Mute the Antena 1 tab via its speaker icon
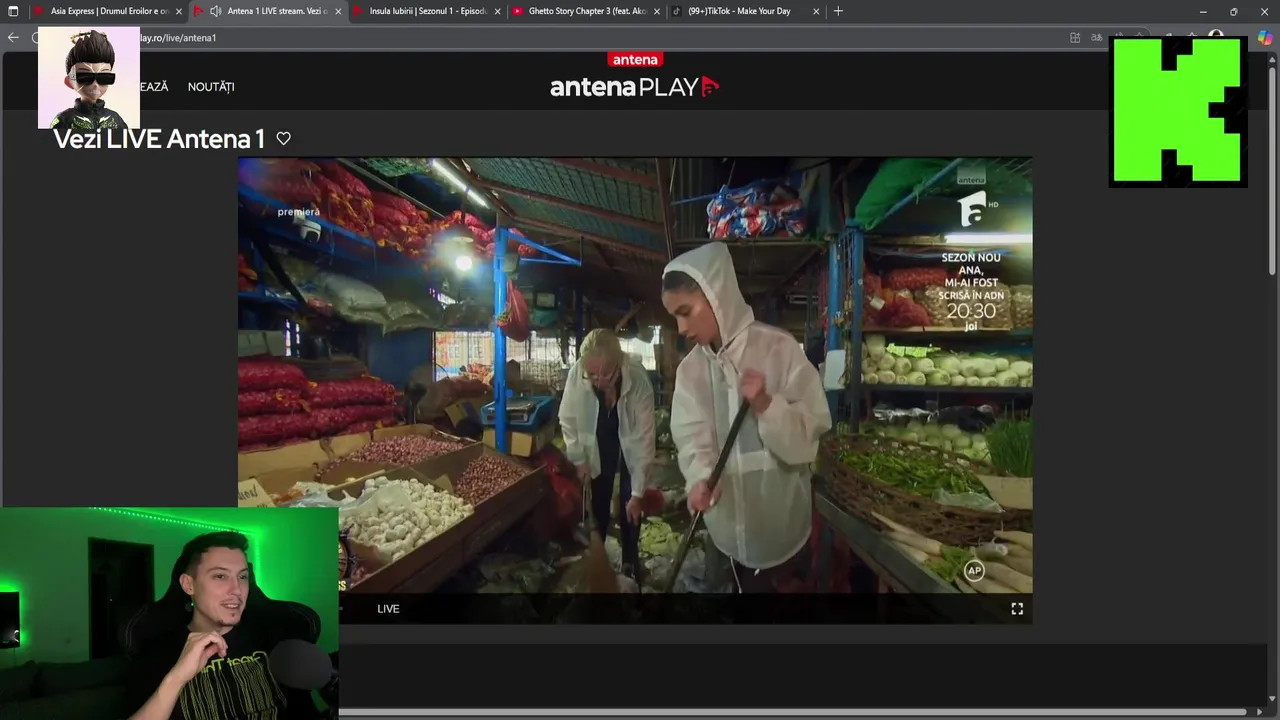 [x=215, y=11]
